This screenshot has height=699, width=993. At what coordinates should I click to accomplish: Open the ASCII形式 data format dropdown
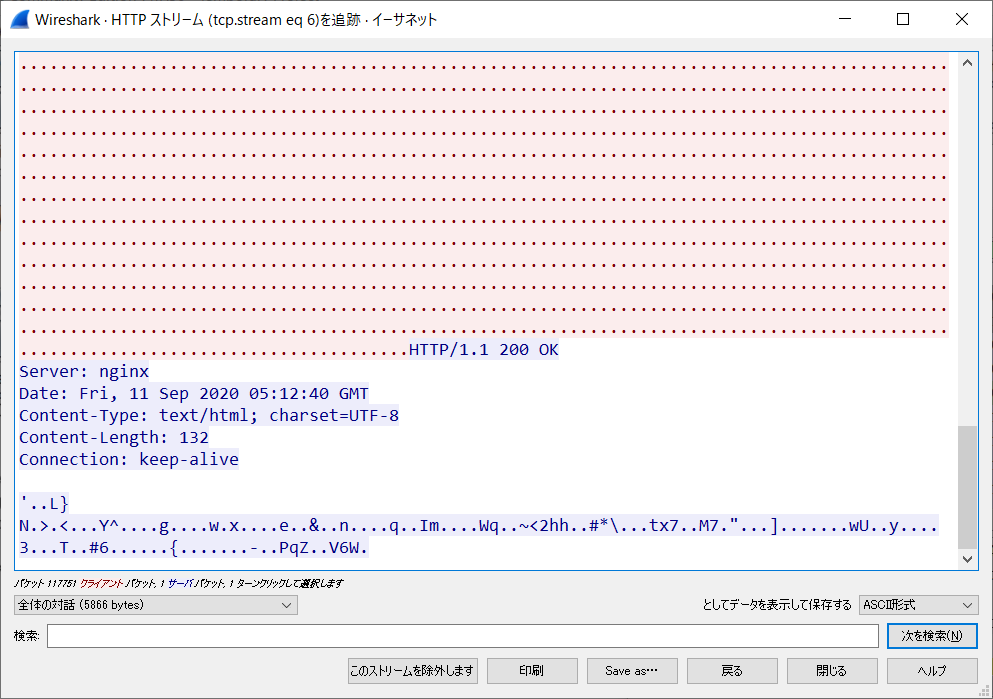(x=918, y=605)
